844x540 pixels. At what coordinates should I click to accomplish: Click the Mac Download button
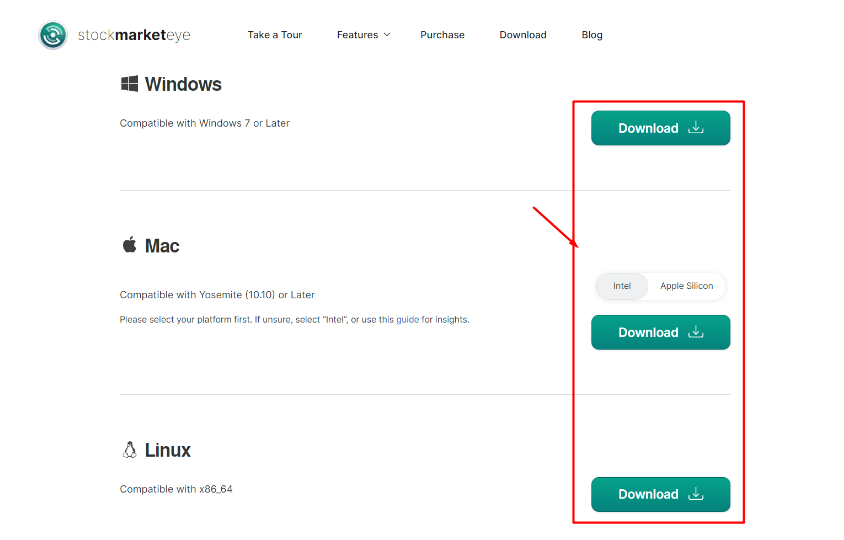[660, 332]
